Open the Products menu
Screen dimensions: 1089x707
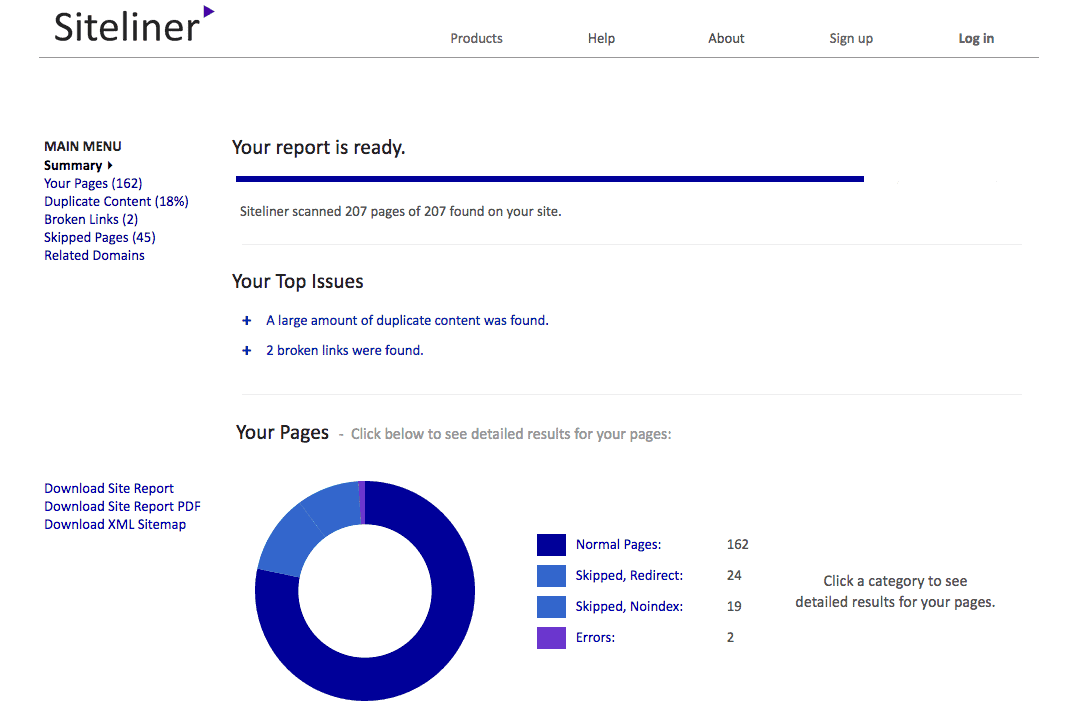click(476, 38)
